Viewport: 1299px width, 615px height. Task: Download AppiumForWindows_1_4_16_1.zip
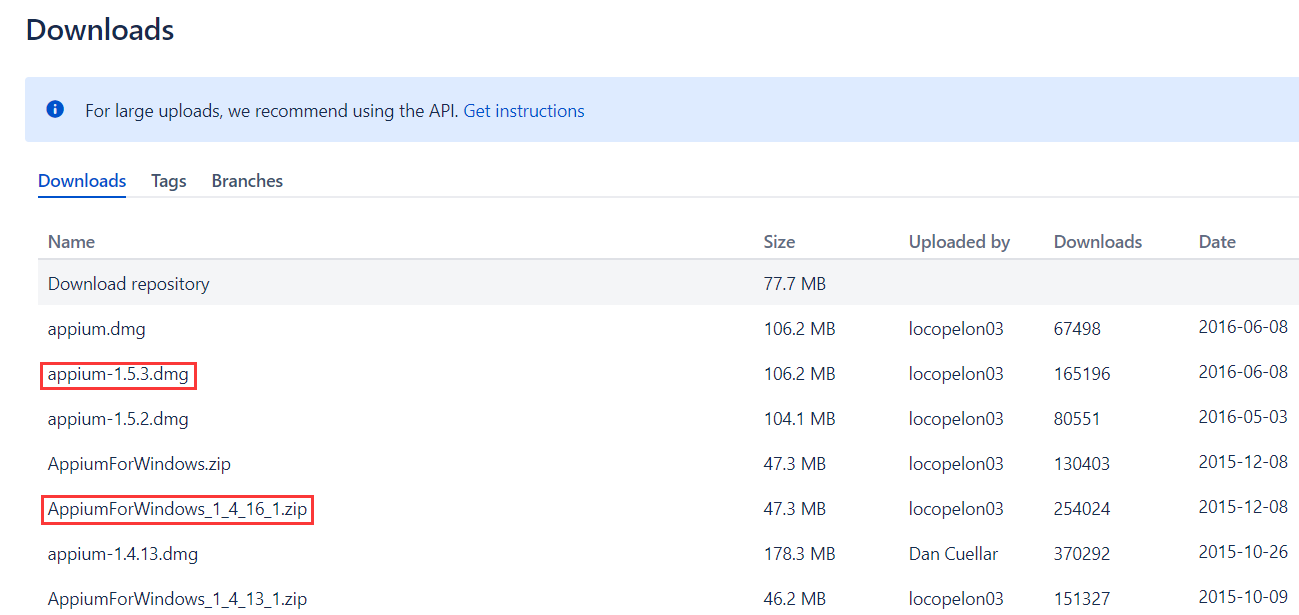(178, 509)
